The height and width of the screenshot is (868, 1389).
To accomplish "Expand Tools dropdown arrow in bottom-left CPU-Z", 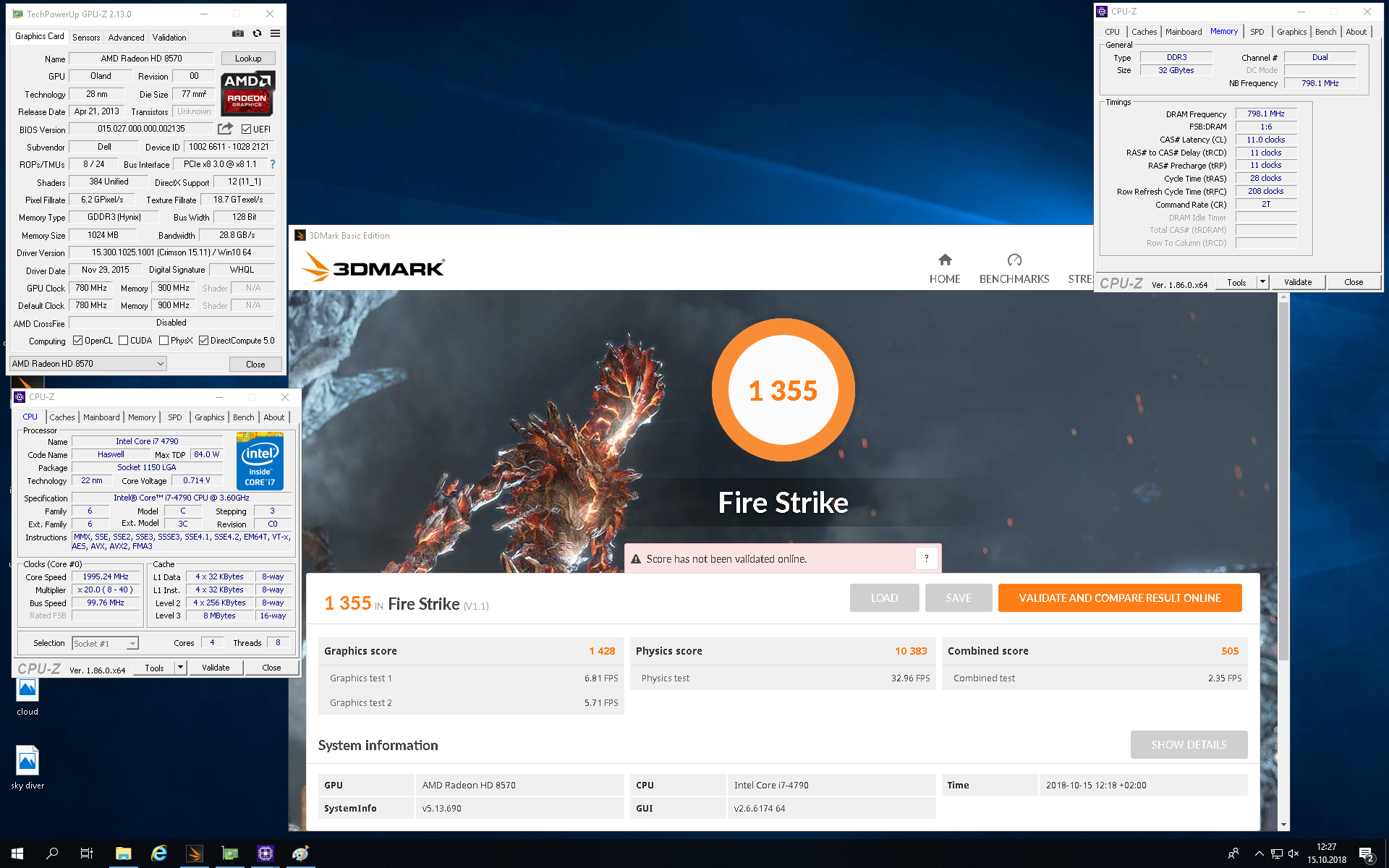I will click(180, 668).
